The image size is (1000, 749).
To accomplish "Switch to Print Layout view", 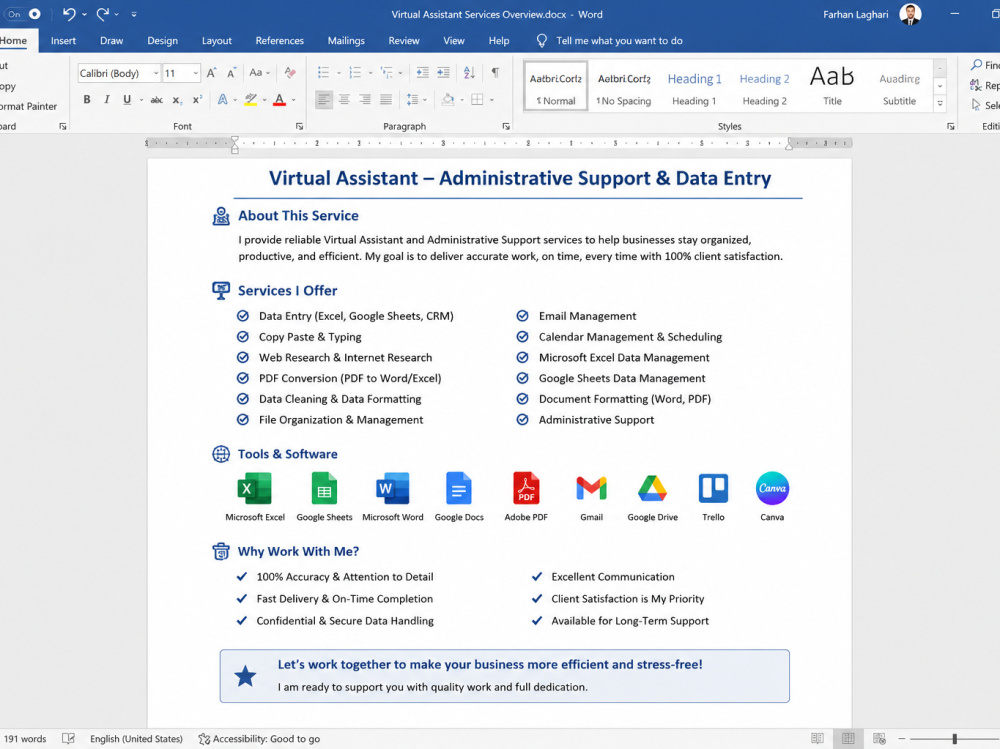I will (848, 739).
